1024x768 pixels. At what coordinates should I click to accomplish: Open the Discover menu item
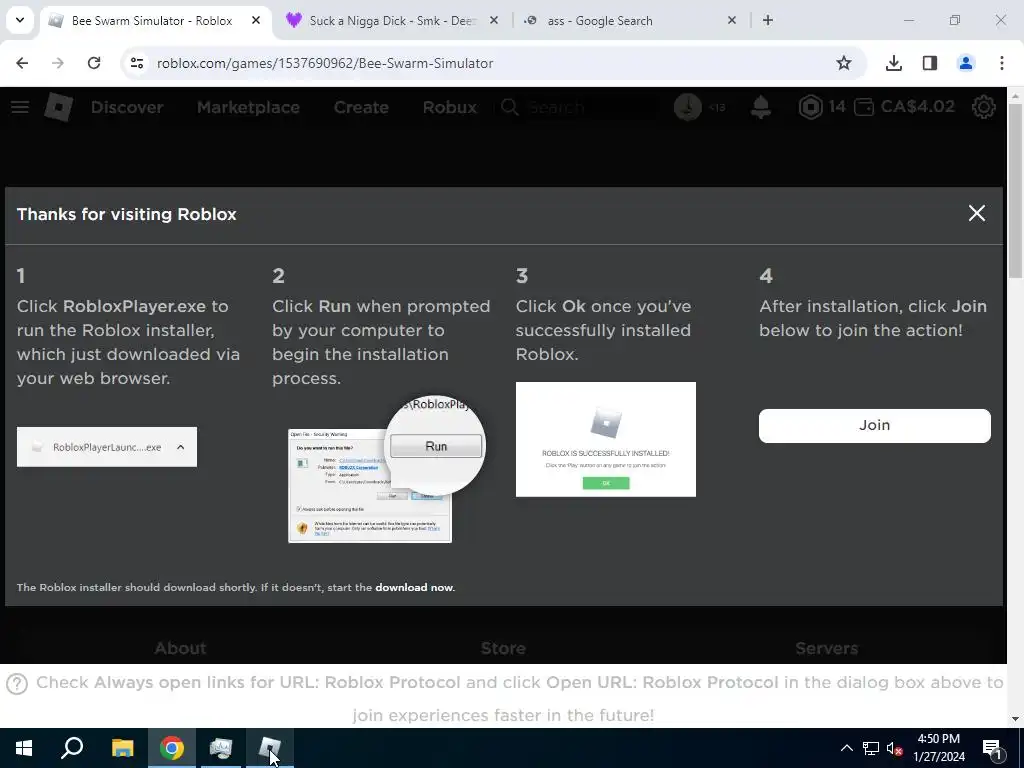click(x=127, y=107)
